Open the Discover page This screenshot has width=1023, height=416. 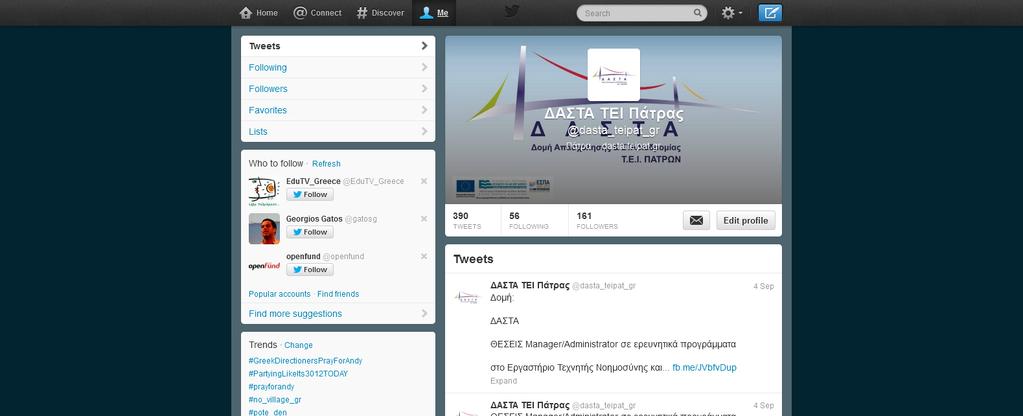380,12
